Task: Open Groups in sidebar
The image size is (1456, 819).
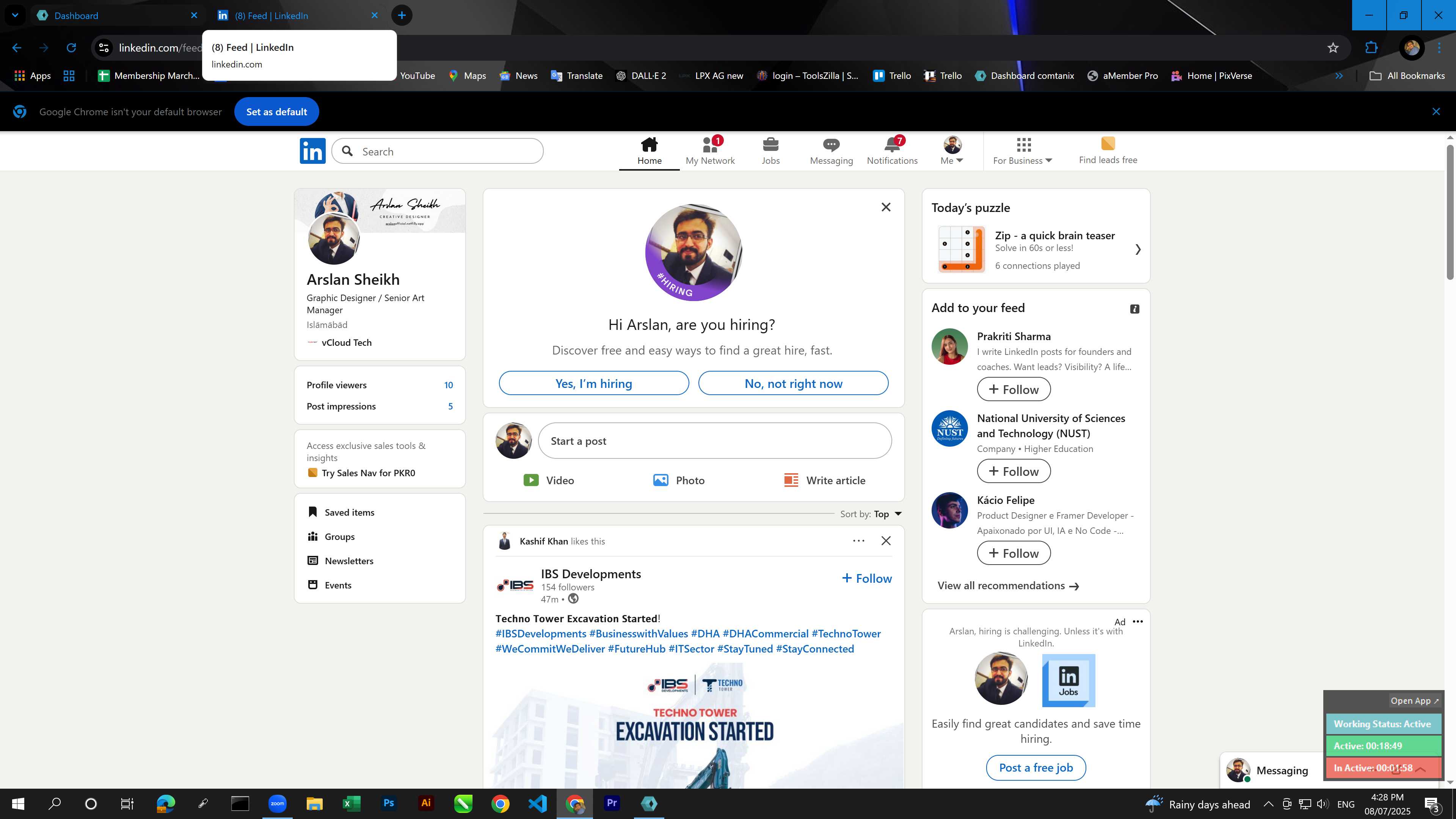Action: [331, 537]
